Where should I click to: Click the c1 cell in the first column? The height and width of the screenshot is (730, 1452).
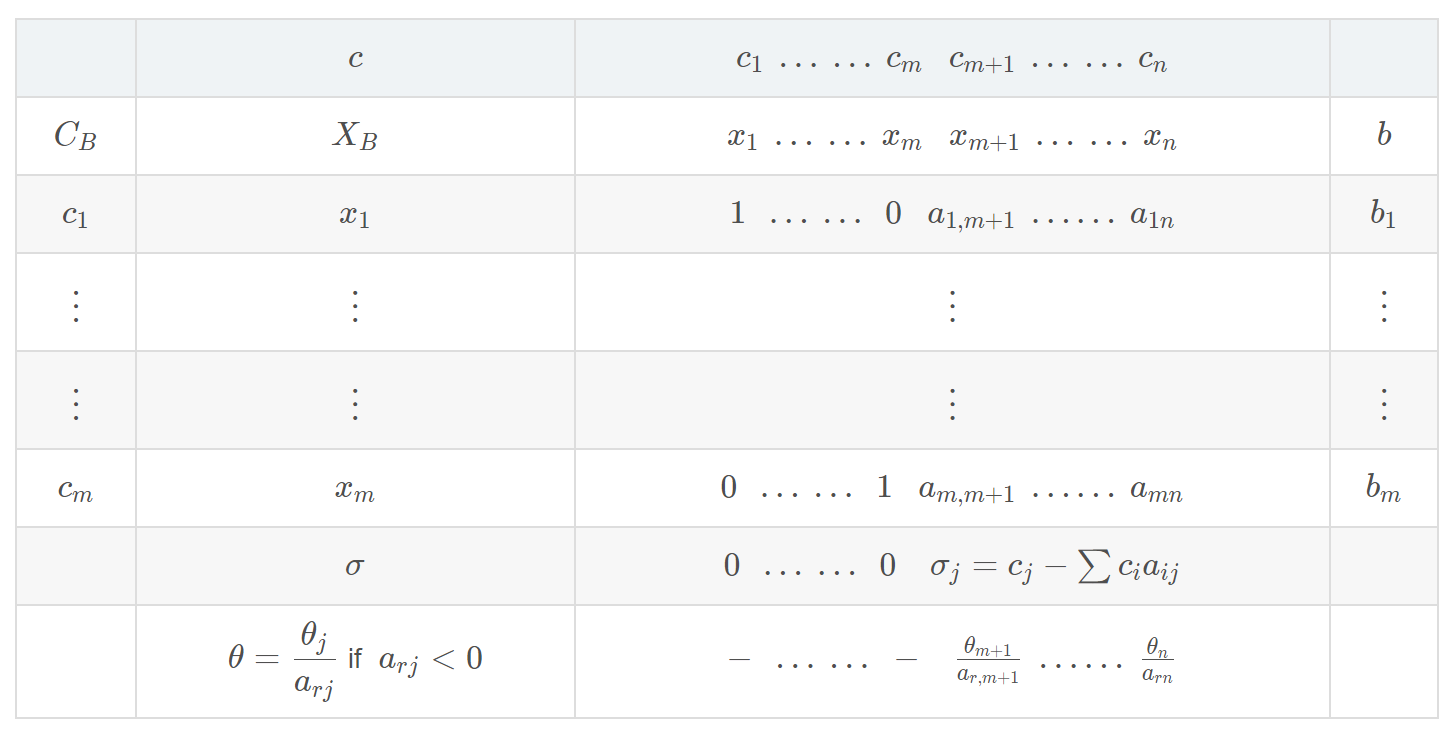tap(75, 215)
